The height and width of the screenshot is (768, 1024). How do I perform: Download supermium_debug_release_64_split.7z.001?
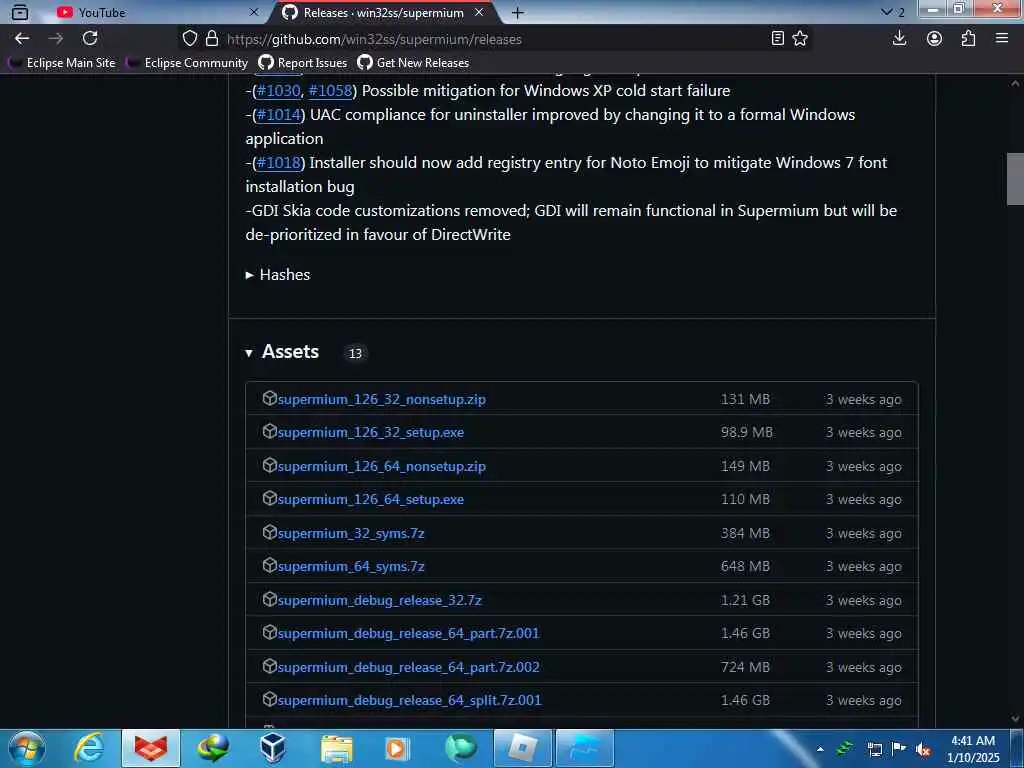tap(409, 700)
